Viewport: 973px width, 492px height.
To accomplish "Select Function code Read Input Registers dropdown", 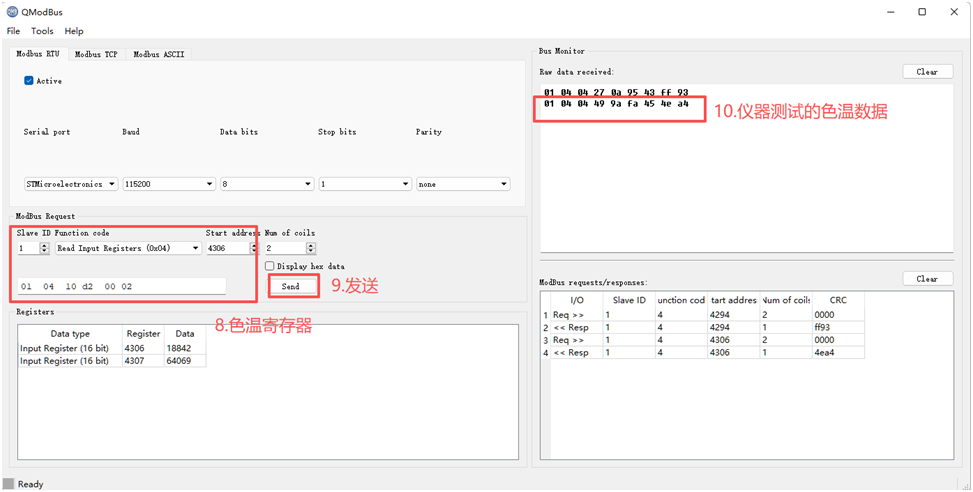I will [128, 248].
